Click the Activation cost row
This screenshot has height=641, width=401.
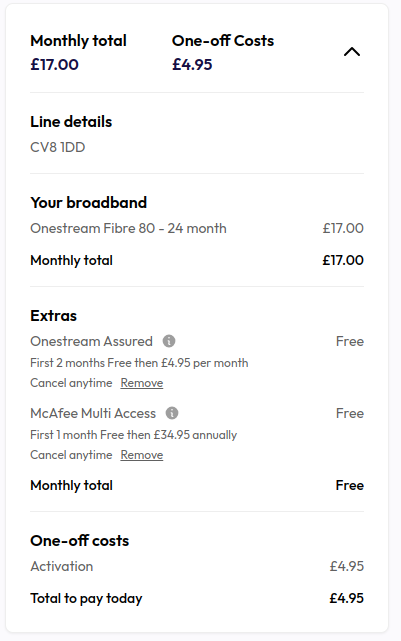197,566
